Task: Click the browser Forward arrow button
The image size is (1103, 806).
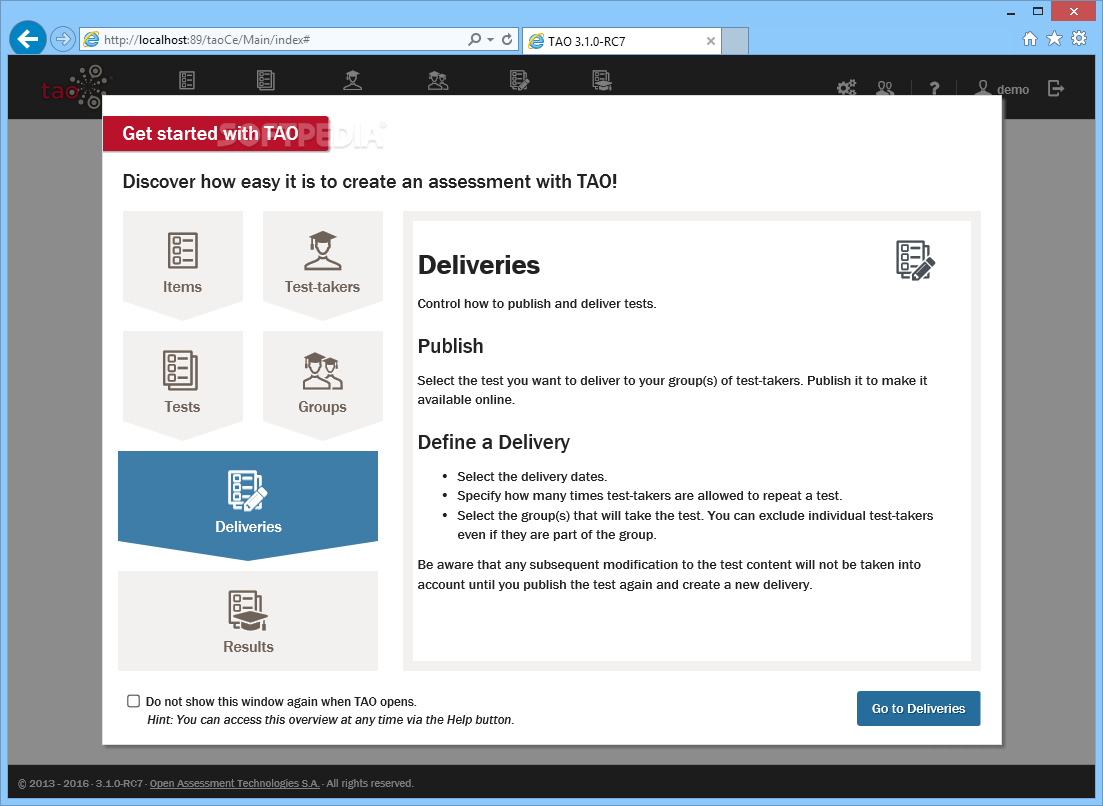Action: coord(63,39)
